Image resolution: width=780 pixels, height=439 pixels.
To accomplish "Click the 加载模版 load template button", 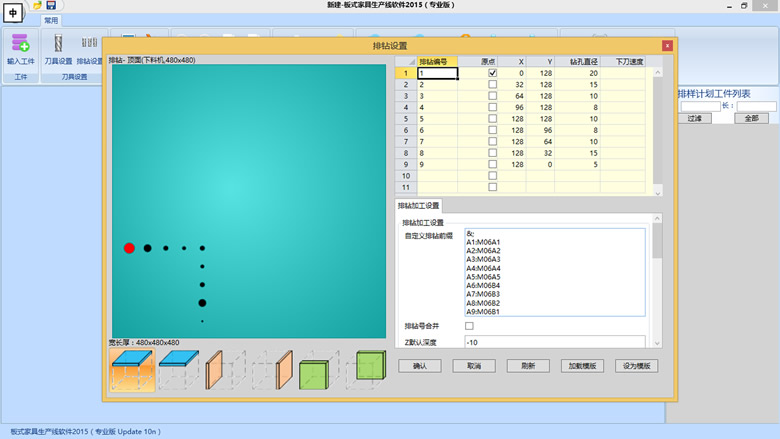I will click(583, 366).
